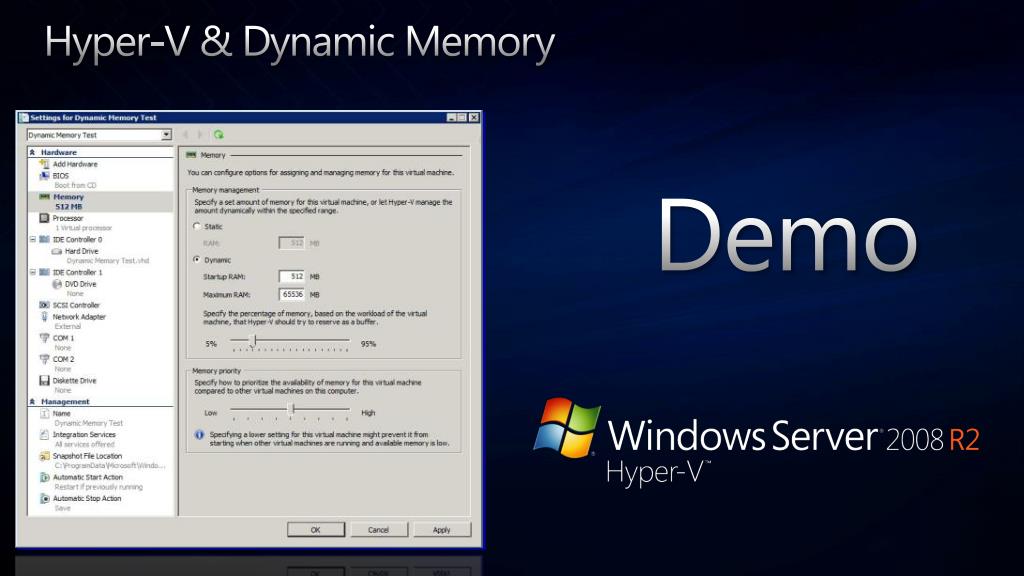
Task: Collapse the IDE Controller 0 node
Action: (x=33, y=240)
